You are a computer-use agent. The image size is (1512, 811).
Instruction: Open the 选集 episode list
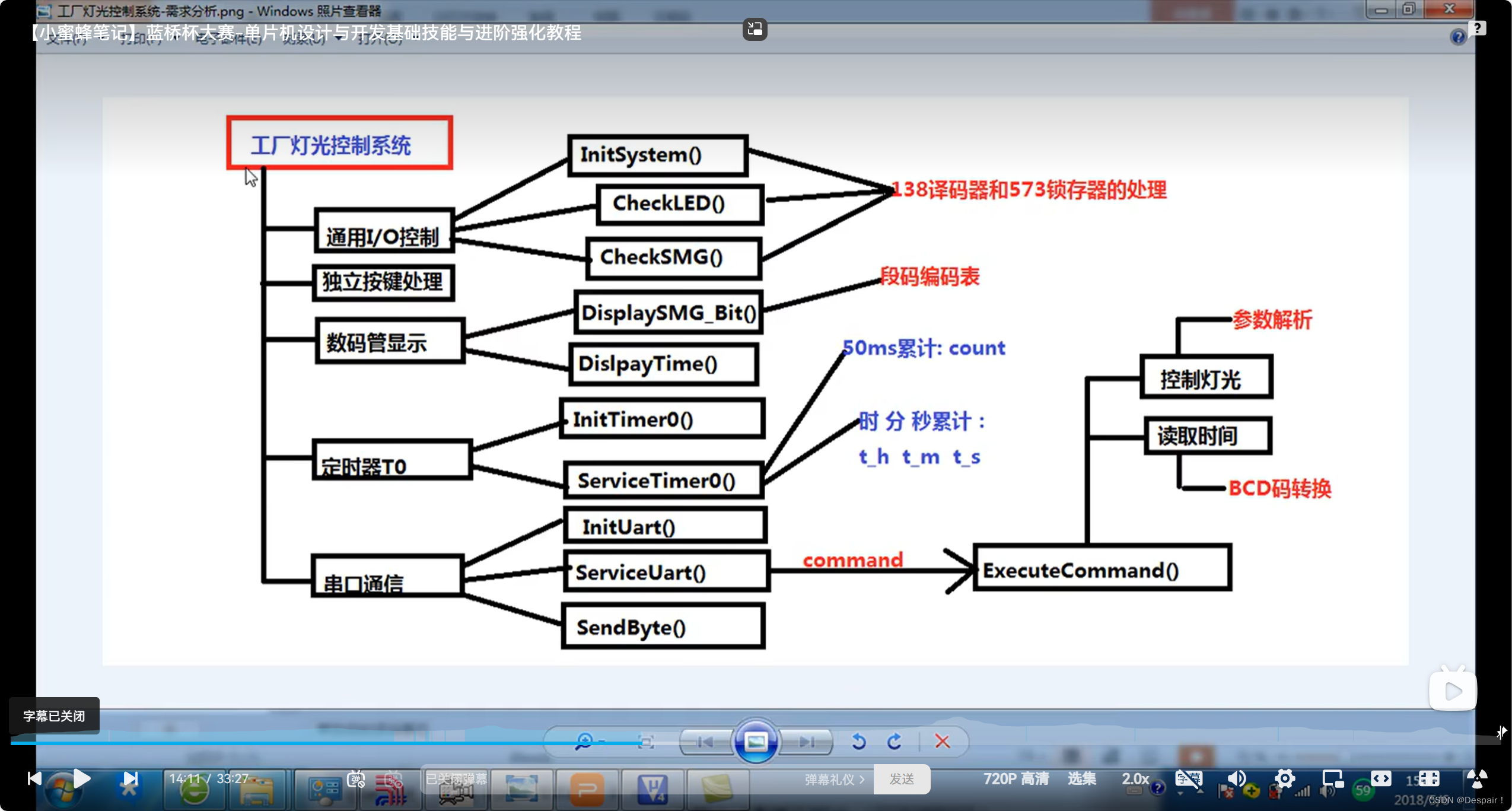[1081, 778]
